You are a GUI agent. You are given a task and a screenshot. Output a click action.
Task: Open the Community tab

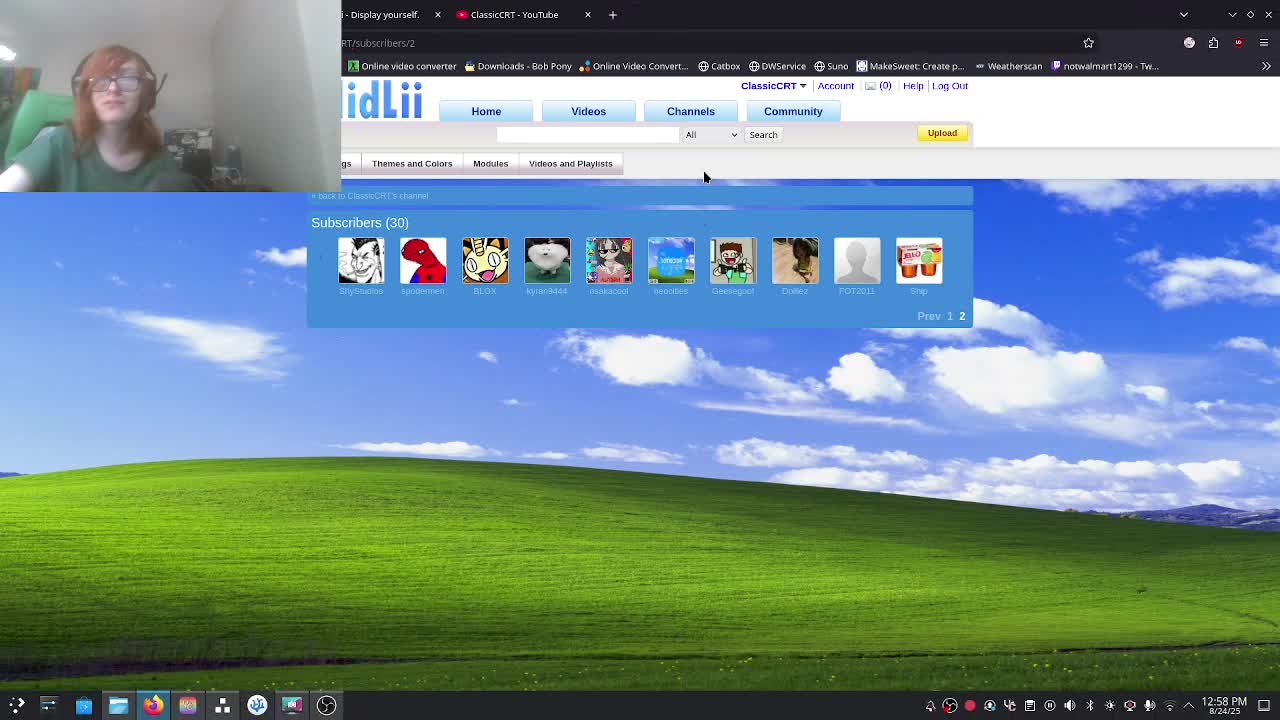pyautogui.click(x=793, y=111)
